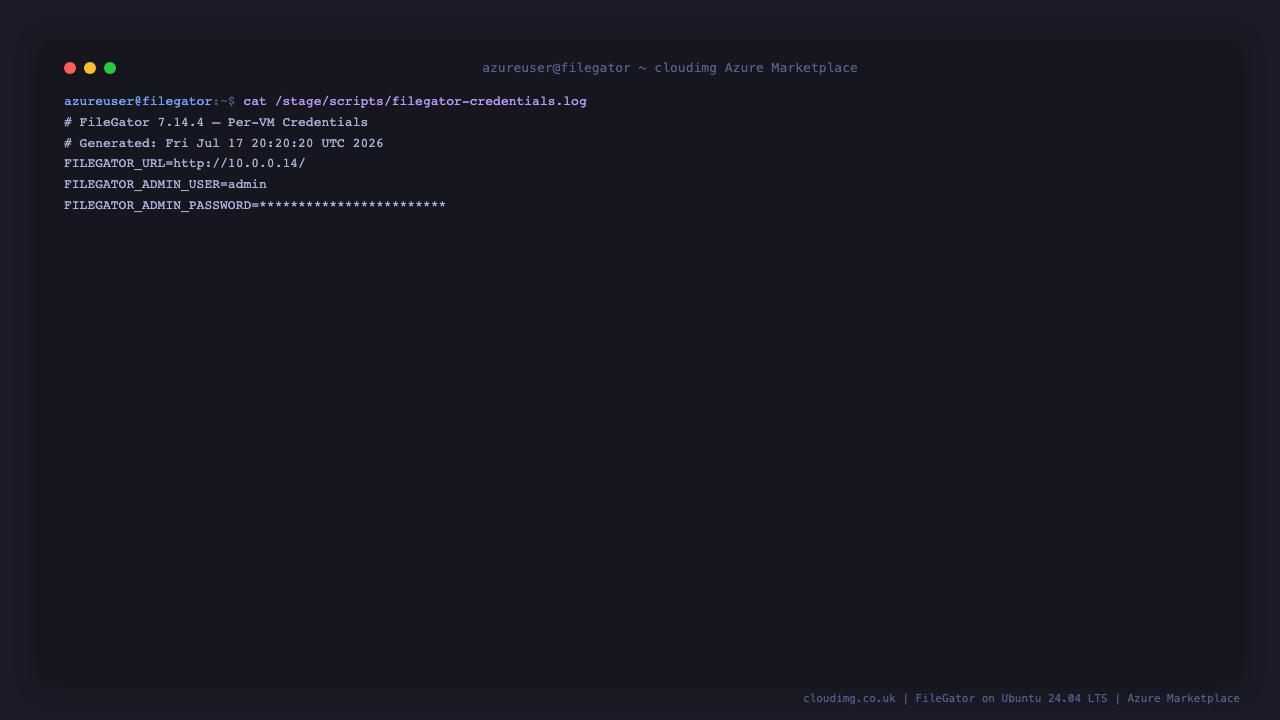Click the yellow minimize window dot
Screen dimensions: 1280x720
click(90, 68)
